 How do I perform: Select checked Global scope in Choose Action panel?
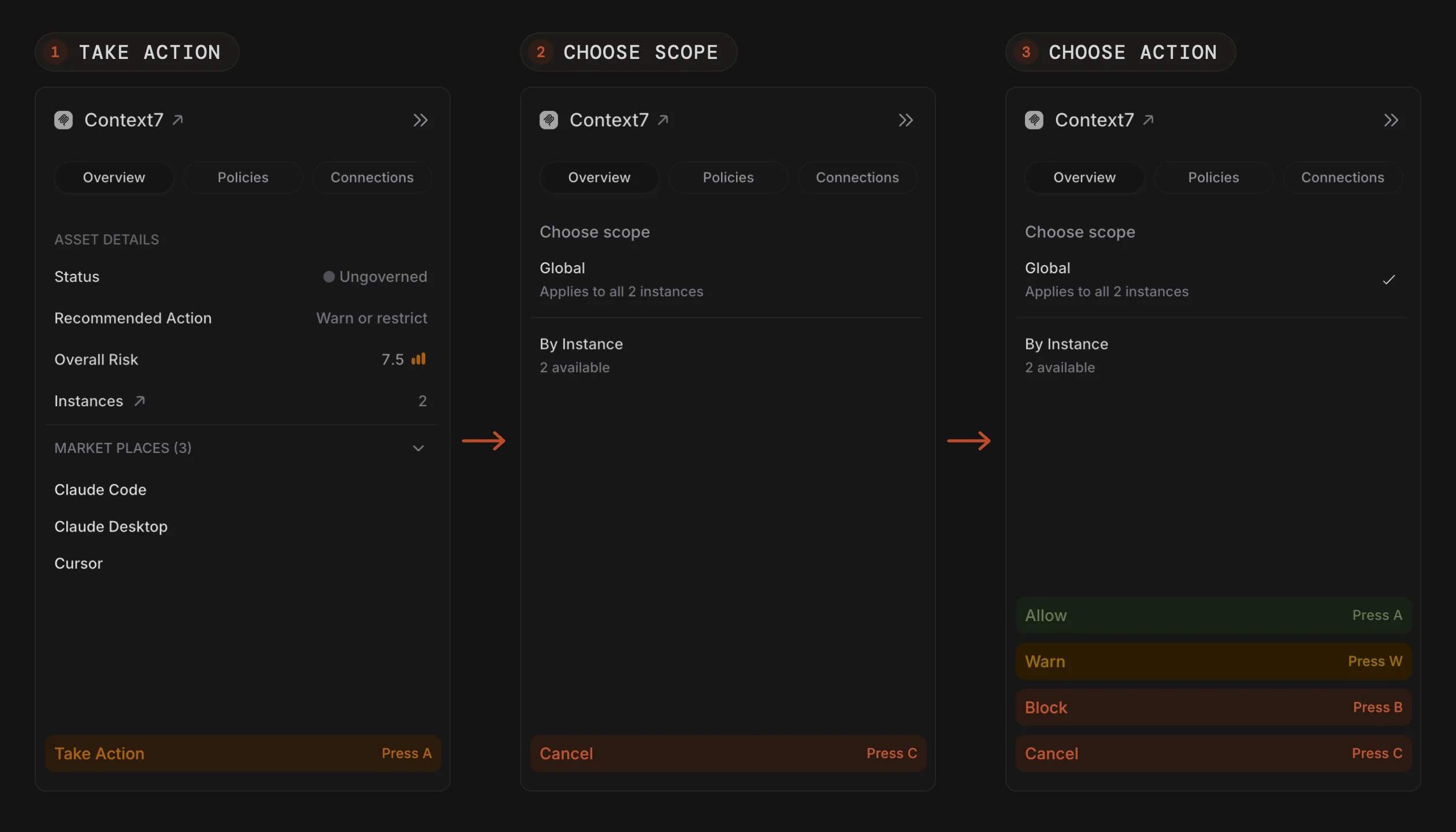pos(1212,280)
